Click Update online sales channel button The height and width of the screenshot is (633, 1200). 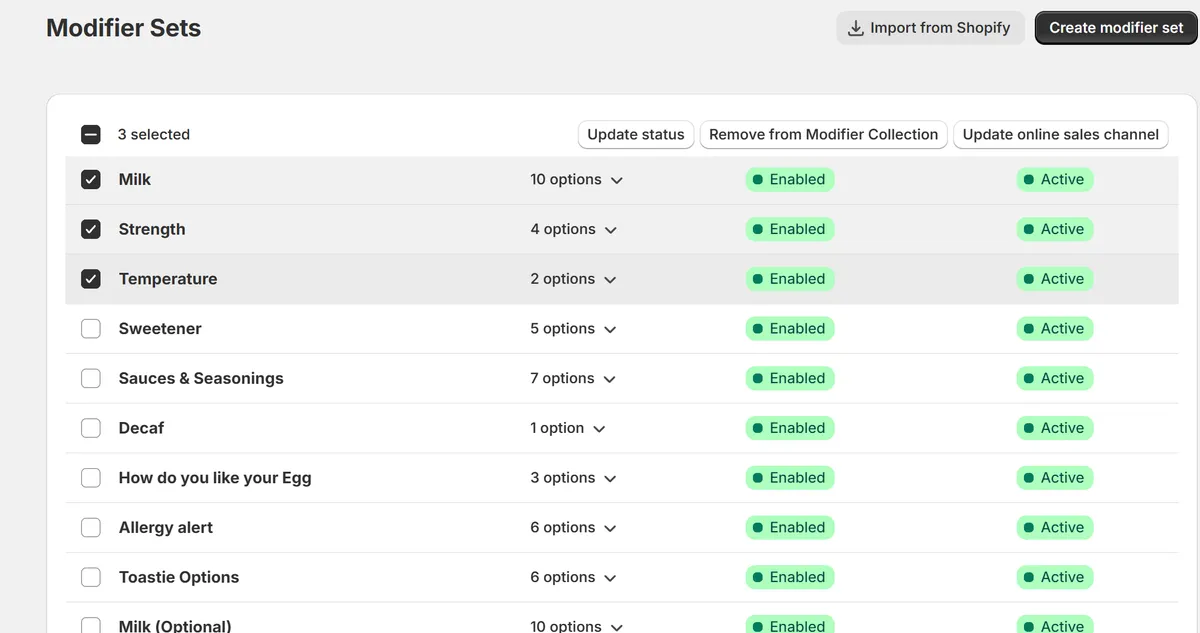(x=1060, y=134)
